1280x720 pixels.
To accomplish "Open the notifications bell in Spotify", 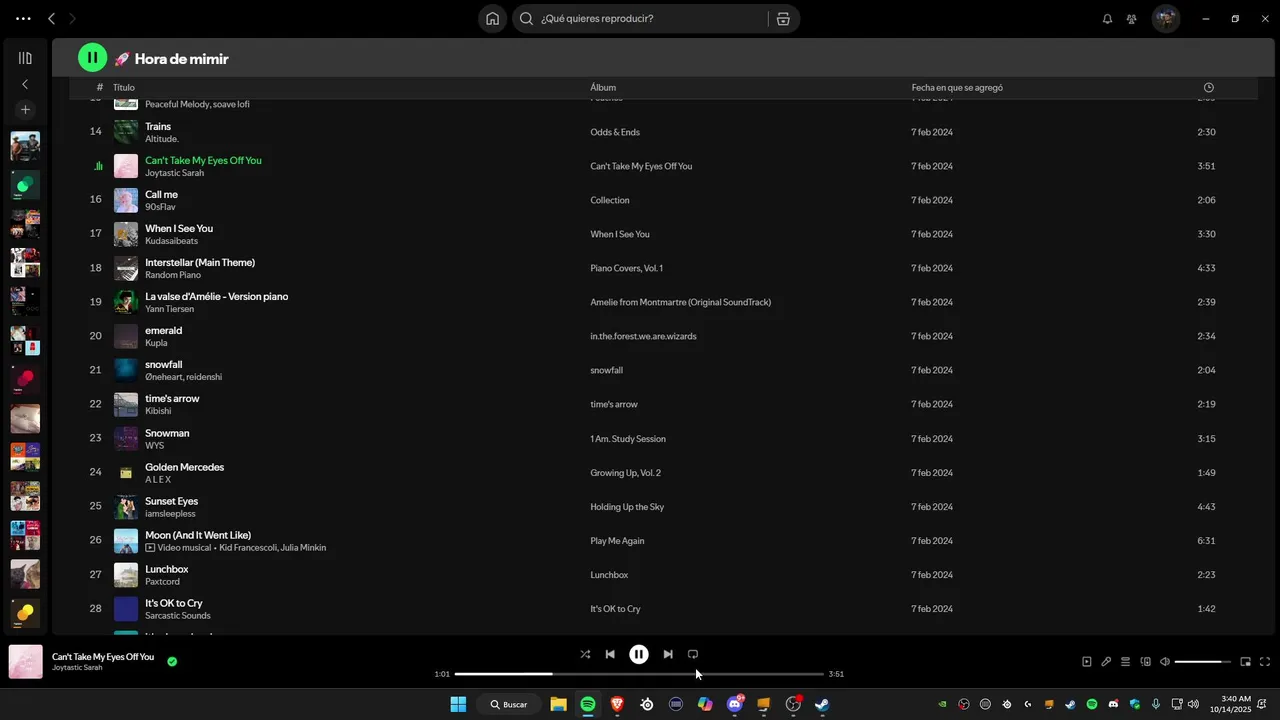I will click(1107, 19).
